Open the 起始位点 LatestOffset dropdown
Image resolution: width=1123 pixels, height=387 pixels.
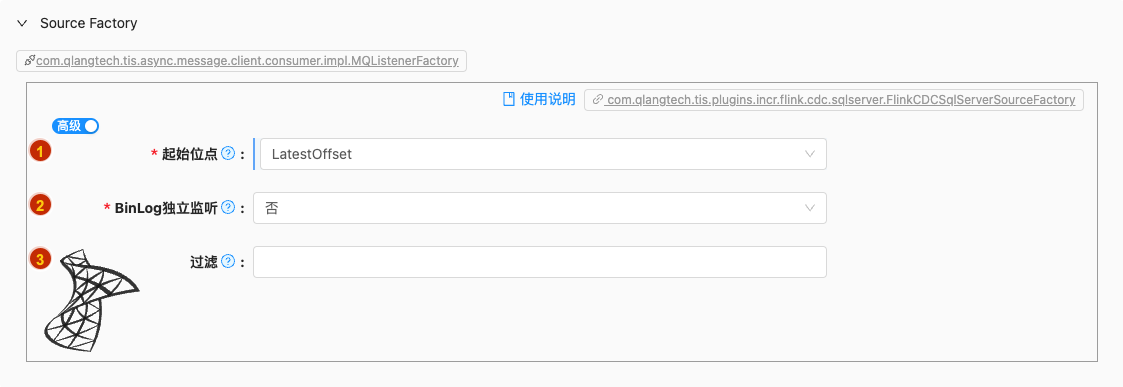(x=540, y=154)
